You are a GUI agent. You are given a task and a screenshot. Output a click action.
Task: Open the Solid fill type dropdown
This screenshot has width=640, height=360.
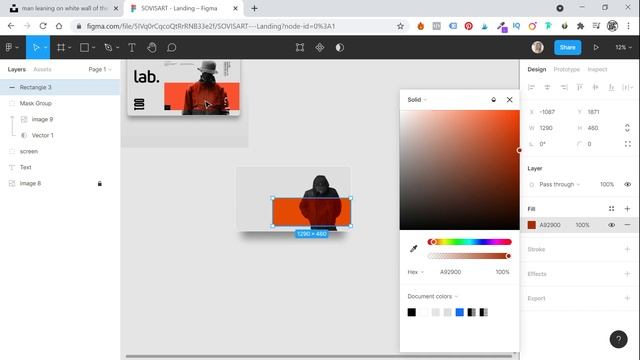417,100
